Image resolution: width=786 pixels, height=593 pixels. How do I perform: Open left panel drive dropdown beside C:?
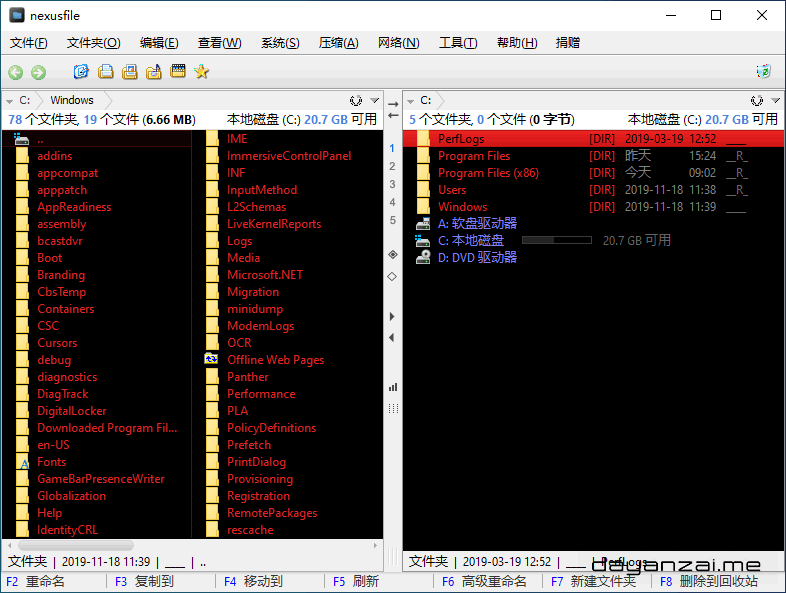point(9,101)
